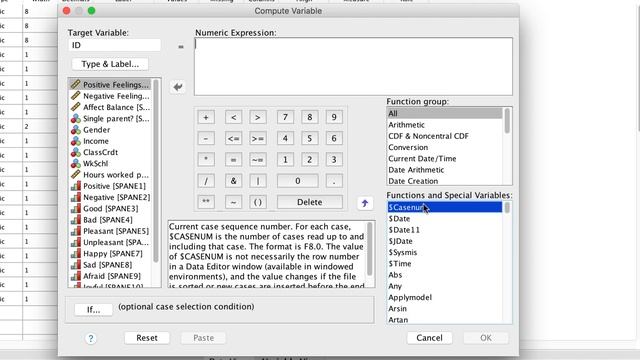
Task: Click the Reset button
Action: 147,338
